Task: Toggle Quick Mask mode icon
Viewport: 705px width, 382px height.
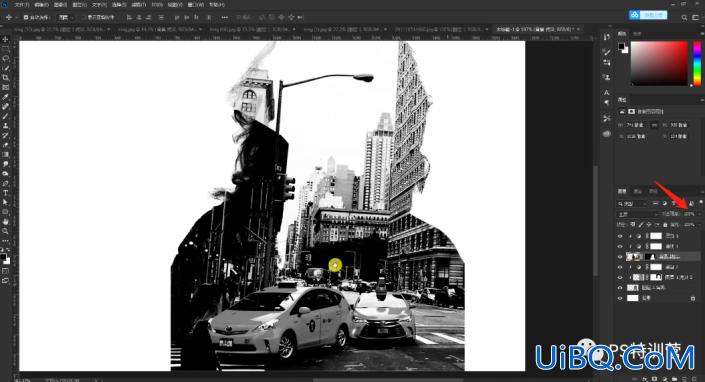Action: 5,271
